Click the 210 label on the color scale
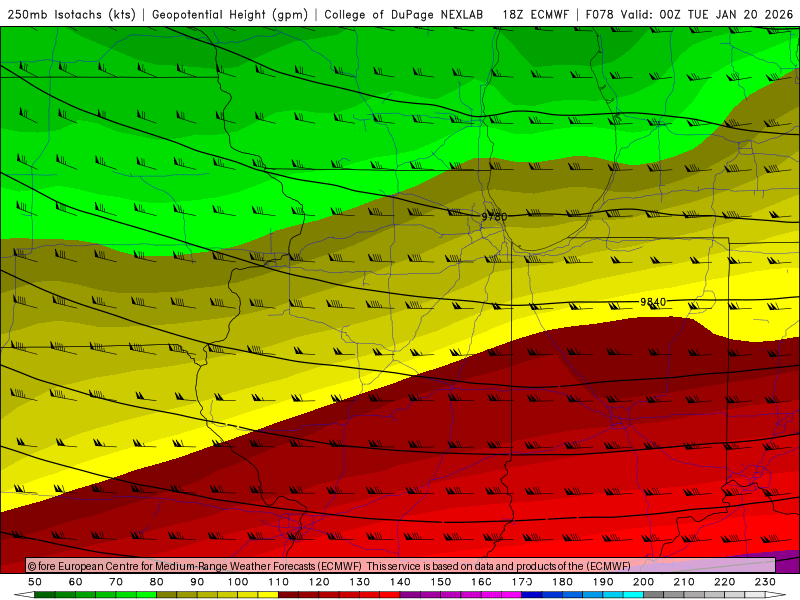Screen dimensions: 800x600 [x=684, y=582]
